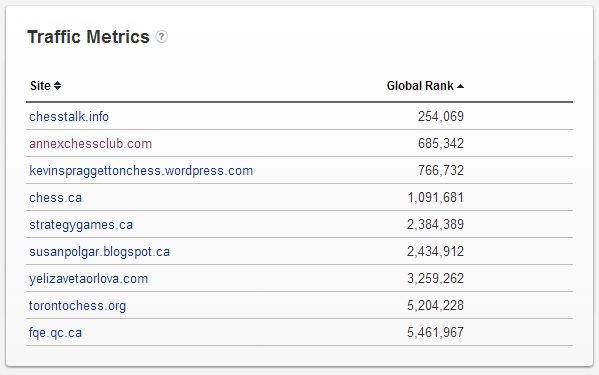
Task: Open chesstalk.info link
Action: [69, 116]
